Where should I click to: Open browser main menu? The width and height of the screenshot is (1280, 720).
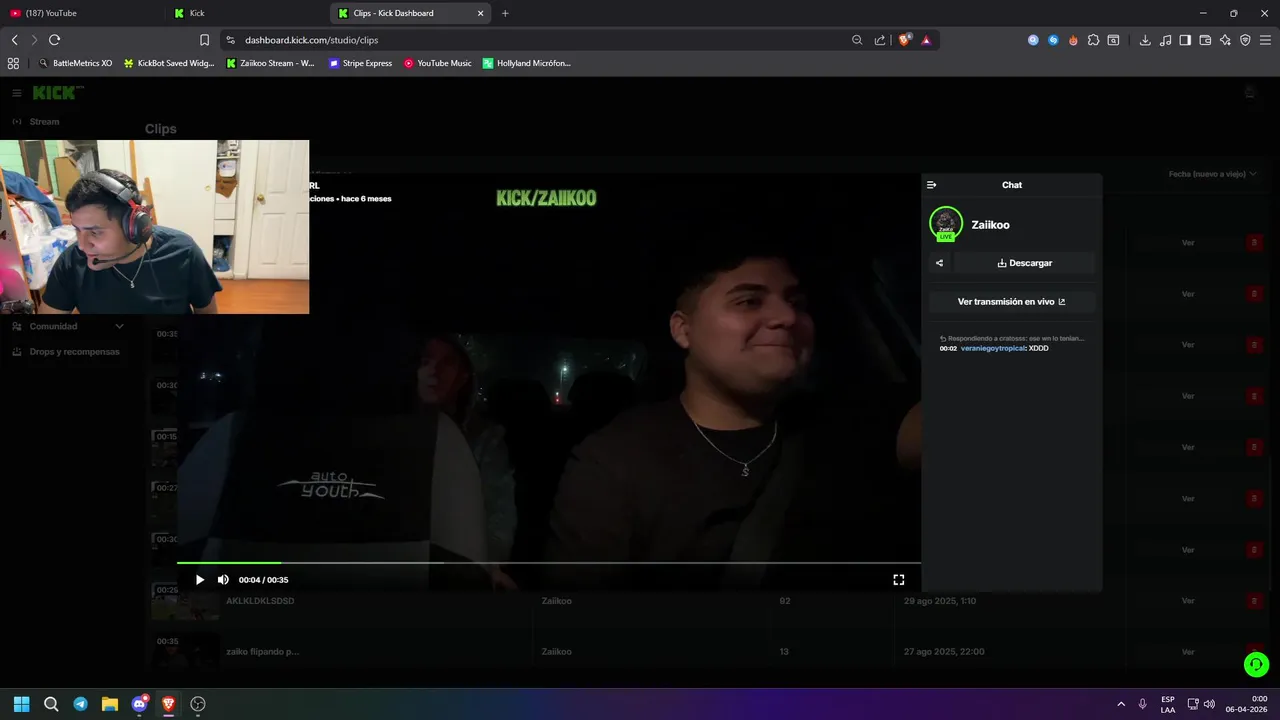point(1265,40)
